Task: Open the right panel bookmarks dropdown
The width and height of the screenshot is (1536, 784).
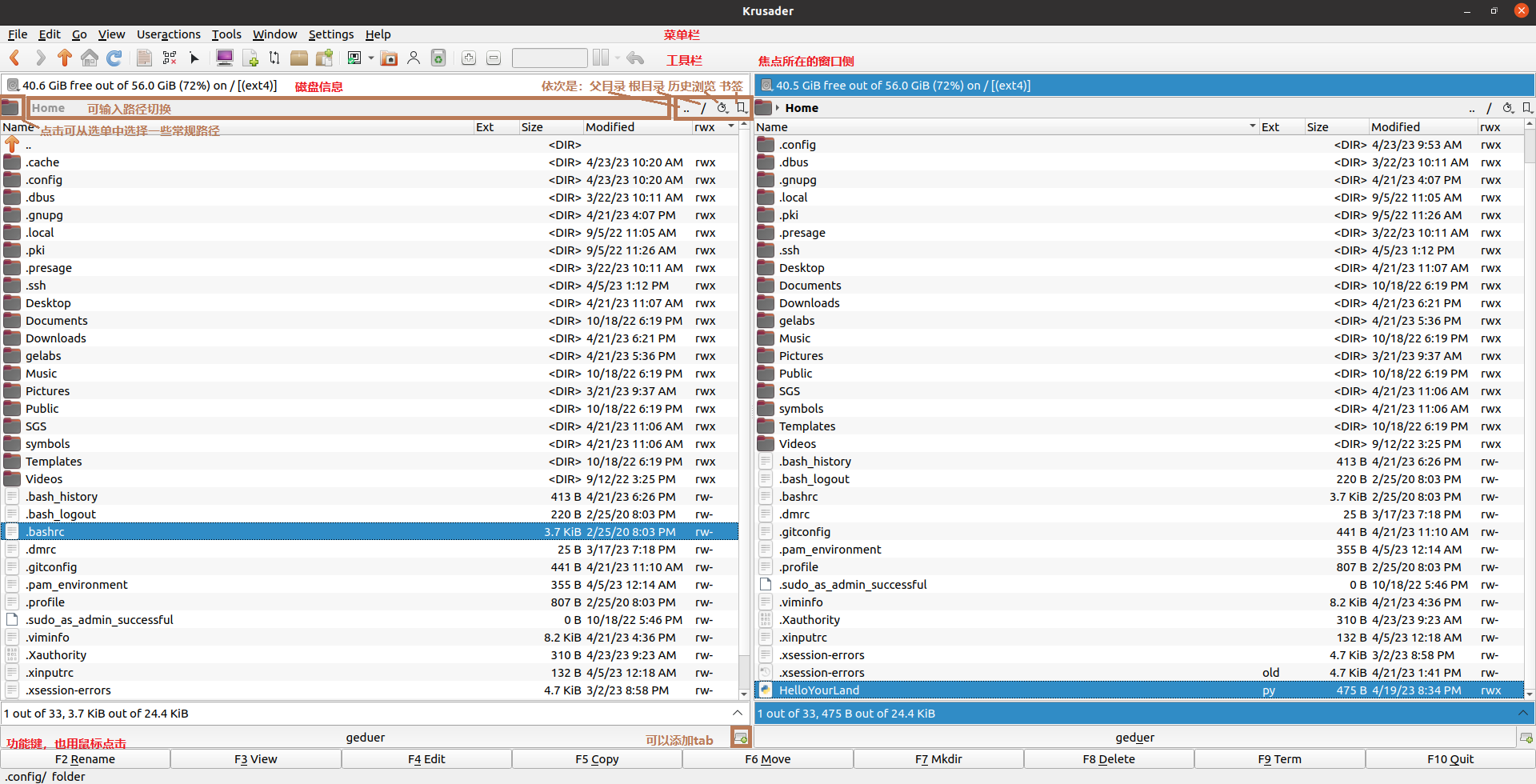Action: point(1526,108)
